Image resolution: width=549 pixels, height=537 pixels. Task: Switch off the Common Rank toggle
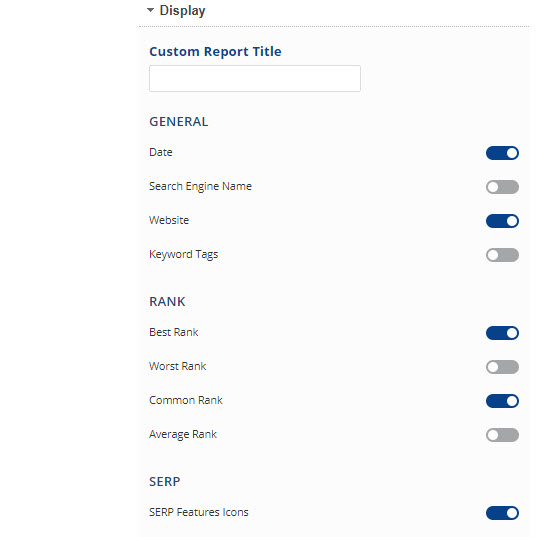(x=502, y=401)
